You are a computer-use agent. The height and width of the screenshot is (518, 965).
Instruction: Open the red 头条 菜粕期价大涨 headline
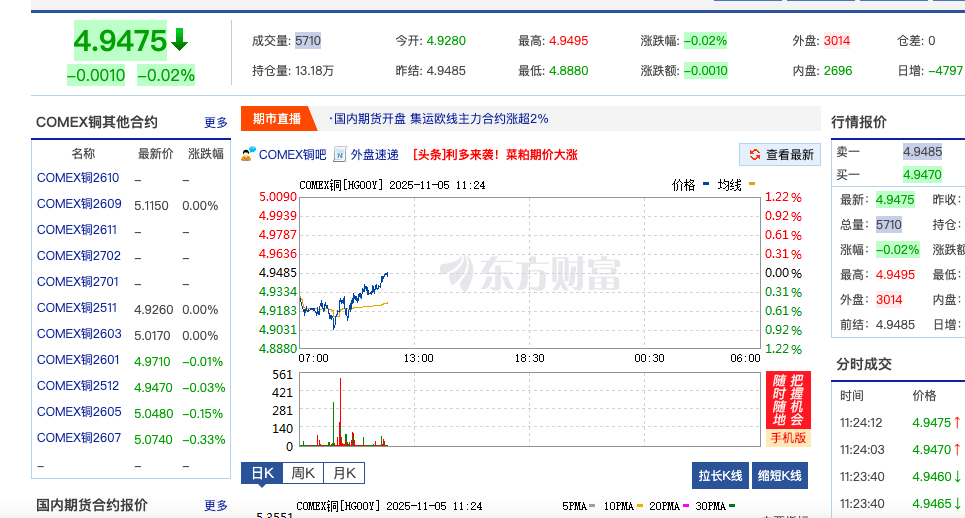pyautogui.click(x=495, y=154)
